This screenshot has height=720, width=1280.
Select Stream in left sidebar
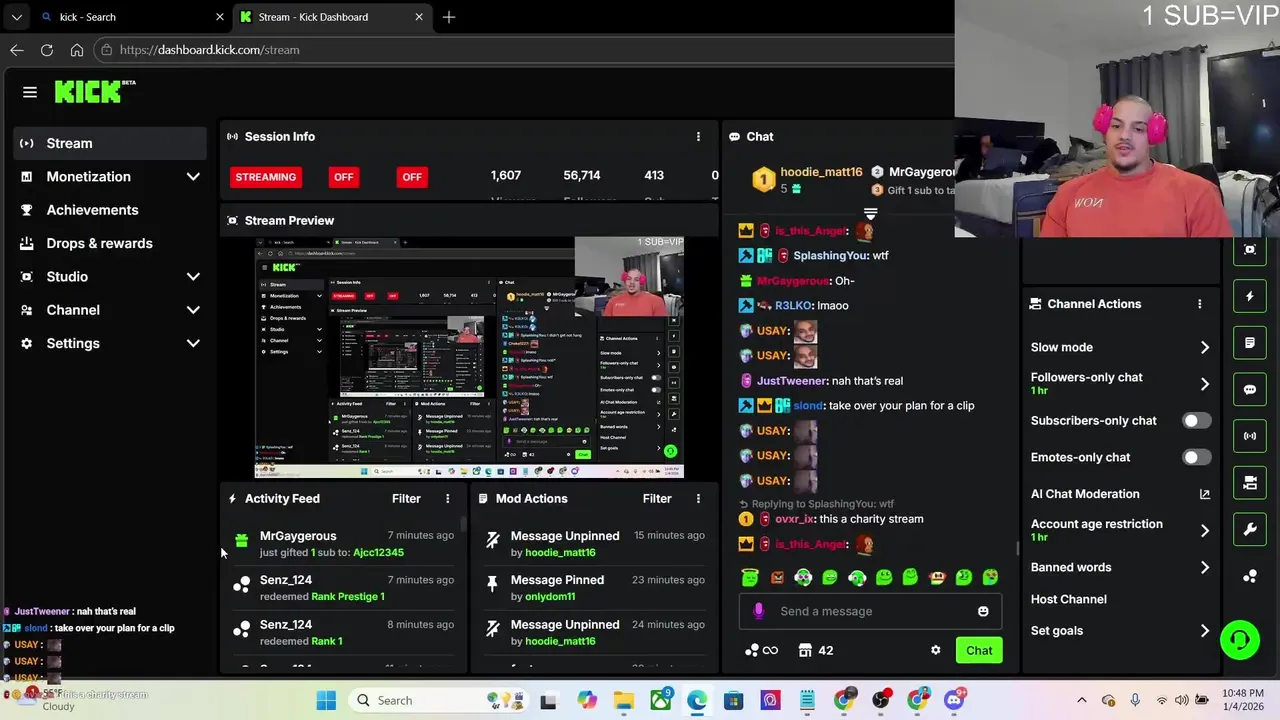110,143
